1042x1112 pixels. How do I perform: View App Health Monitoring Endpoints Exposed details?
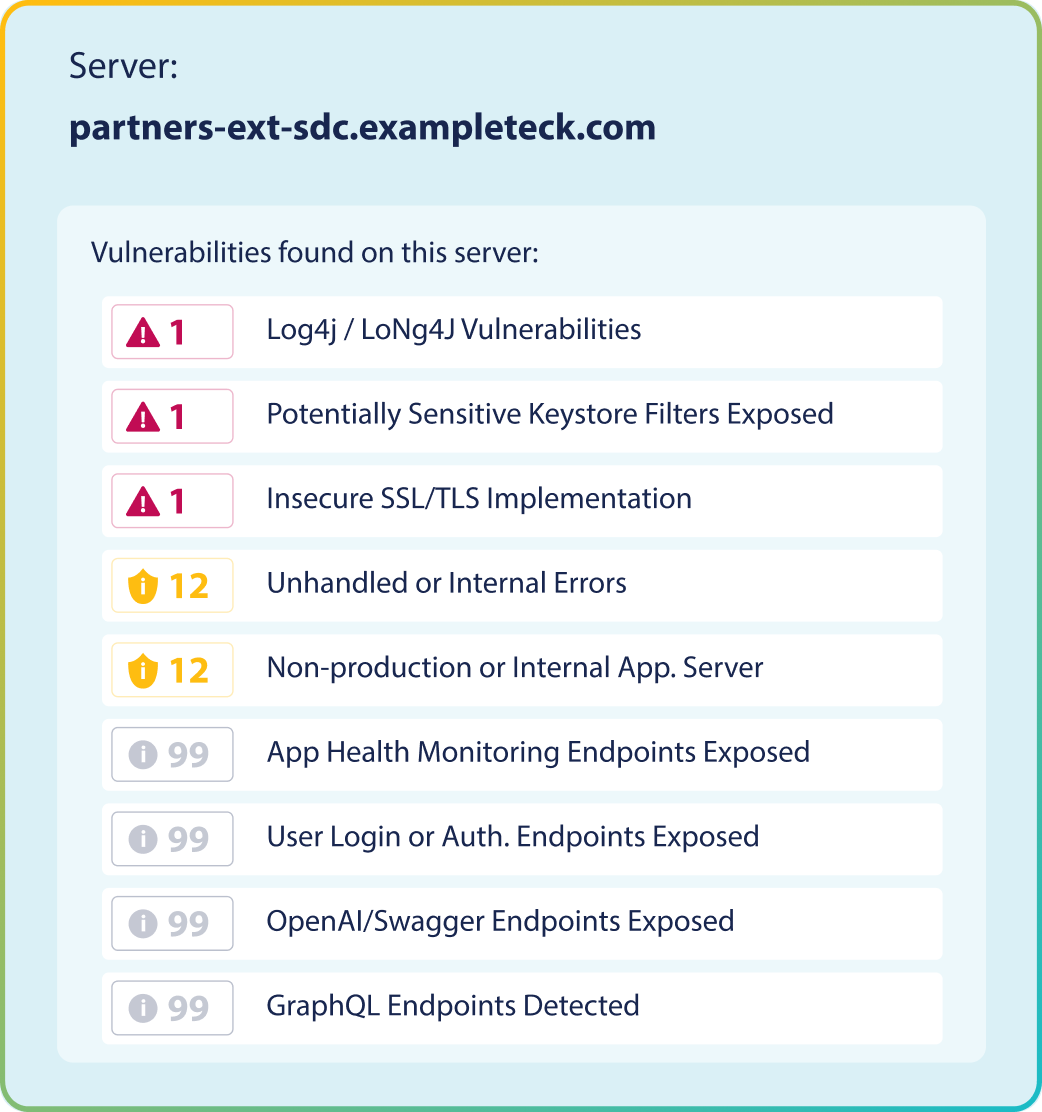tap(538, 752)
